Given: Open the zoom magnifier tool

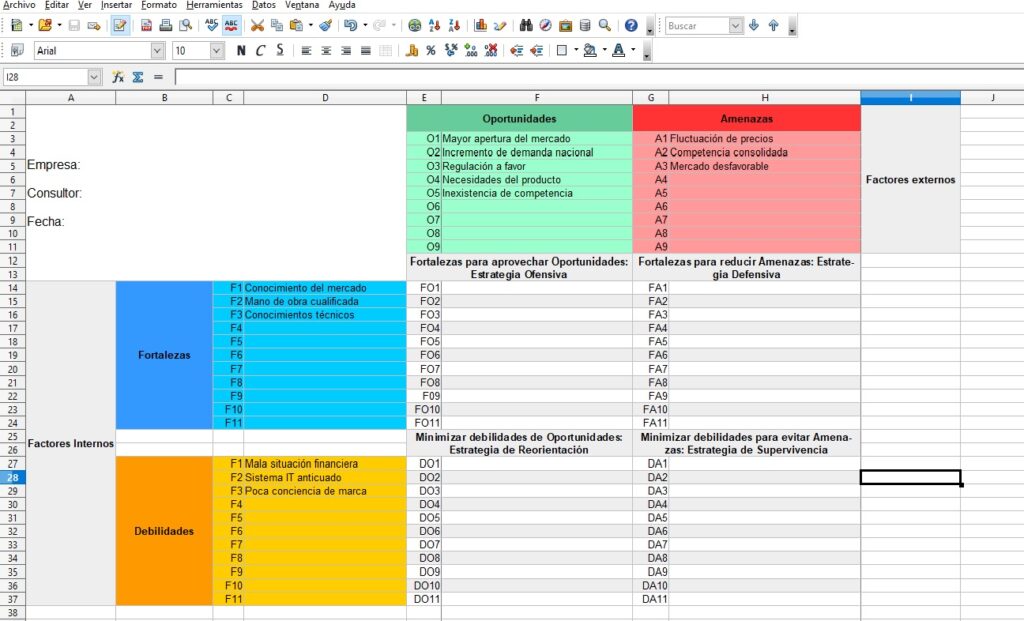Looking at the screenshot, I should pos(605,25).
